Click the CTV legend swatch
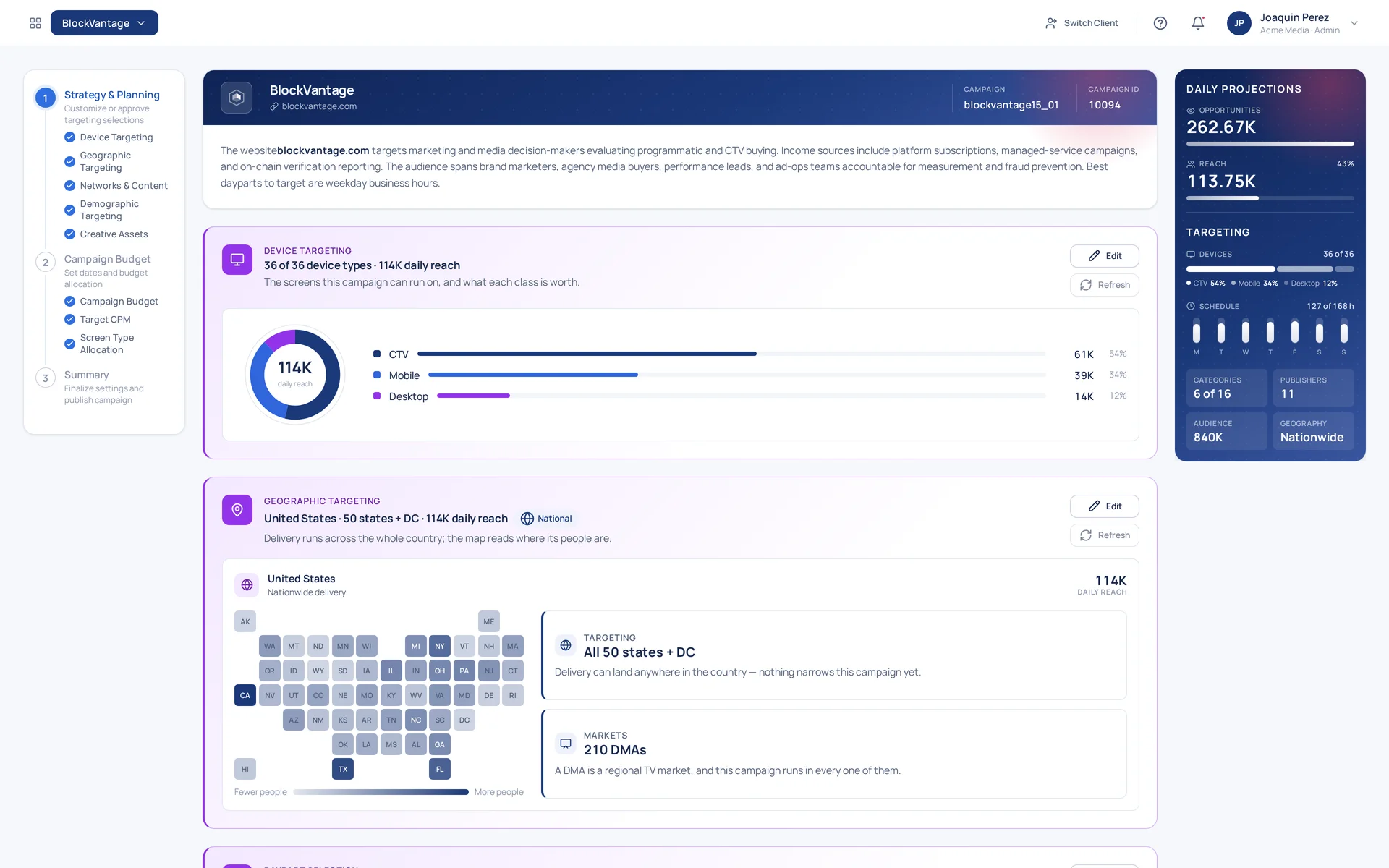This screenshot has width=1389, height=868. click(377, 354)
